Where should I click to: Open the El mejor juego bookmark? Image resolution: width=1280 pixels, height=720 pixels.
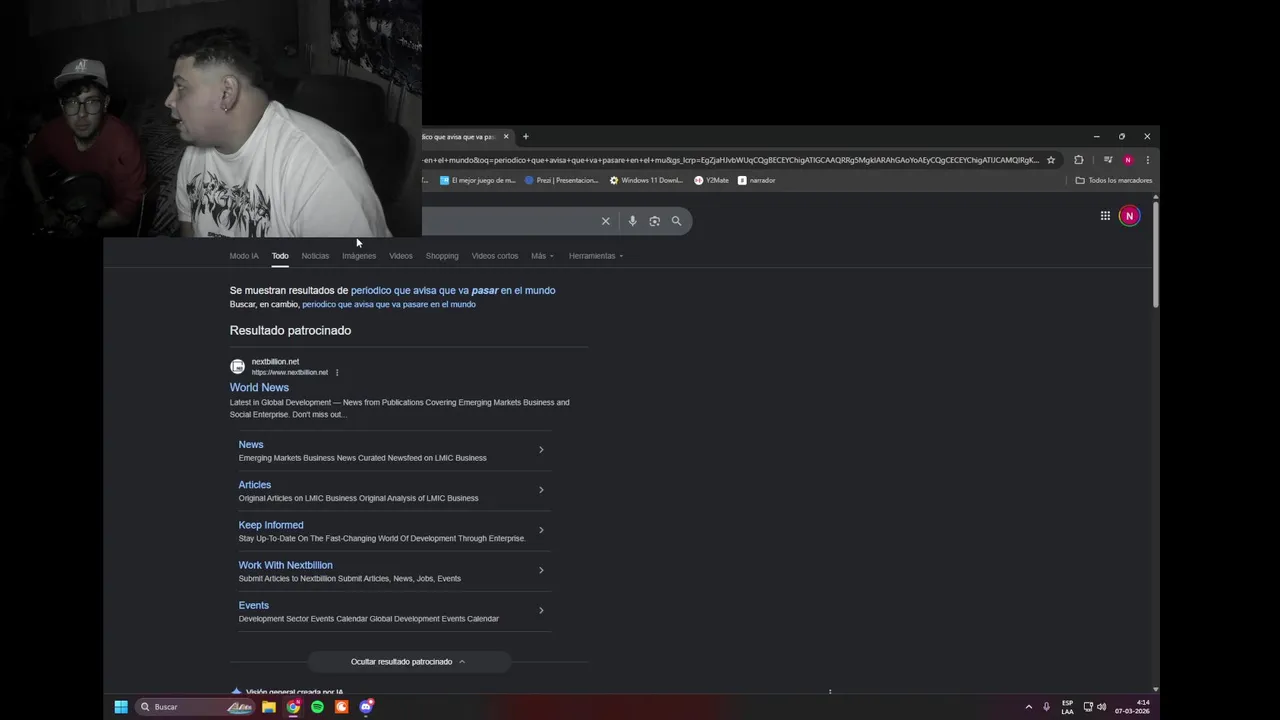click(x=478, y=180)
